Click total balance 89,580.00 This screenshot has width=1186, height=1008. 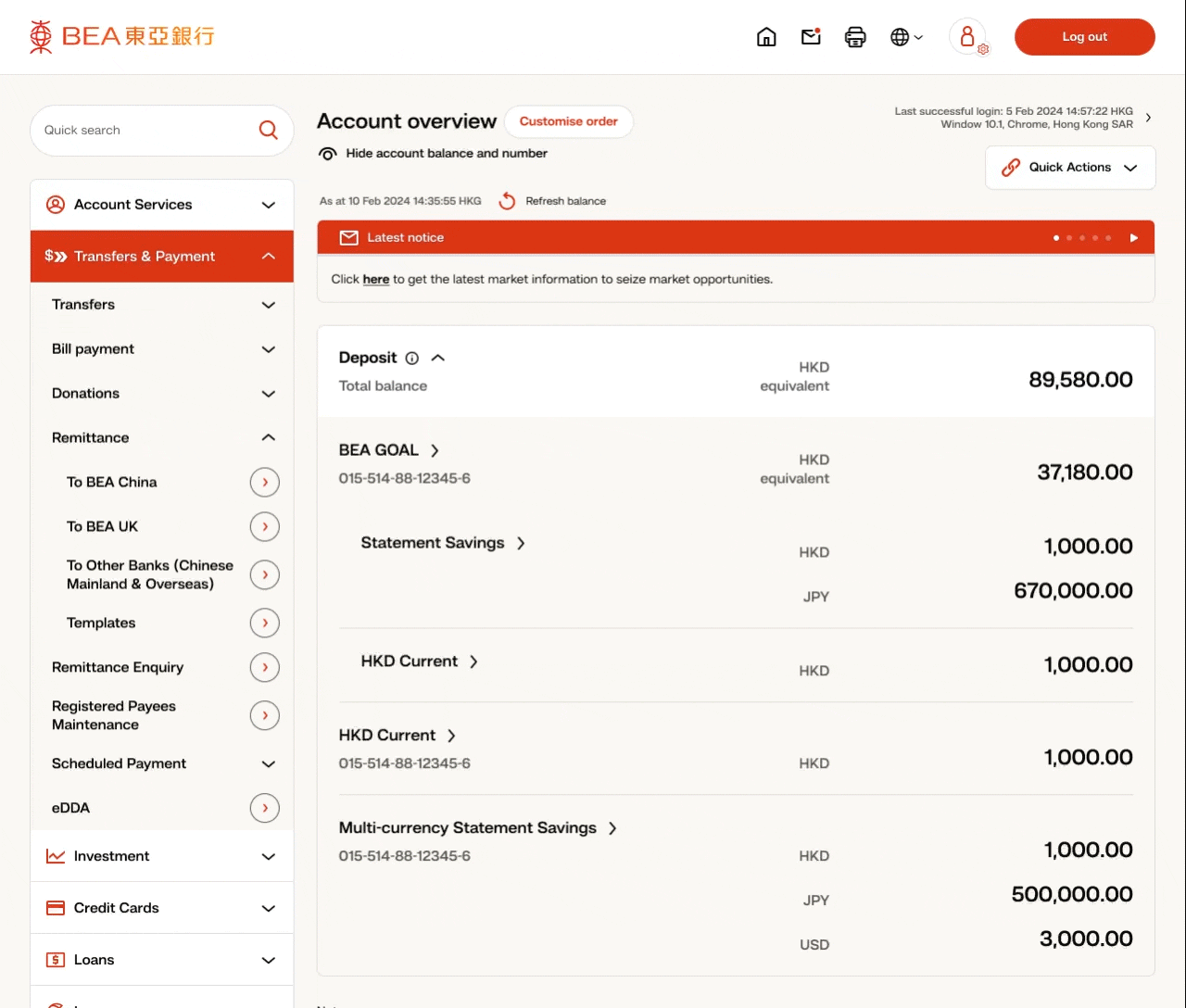click(1080, 380)
